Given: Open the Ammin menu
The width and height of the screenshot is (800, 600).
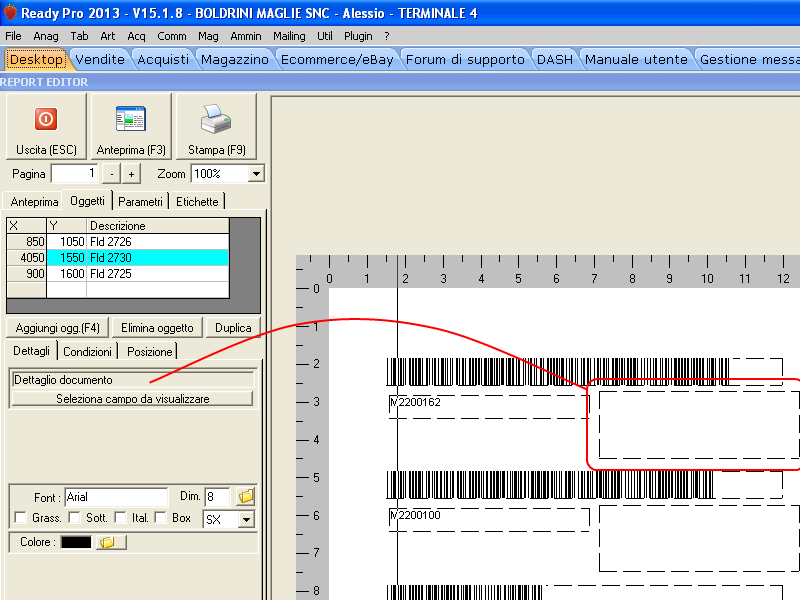Looking at the screenshot, I should point(245,36).
